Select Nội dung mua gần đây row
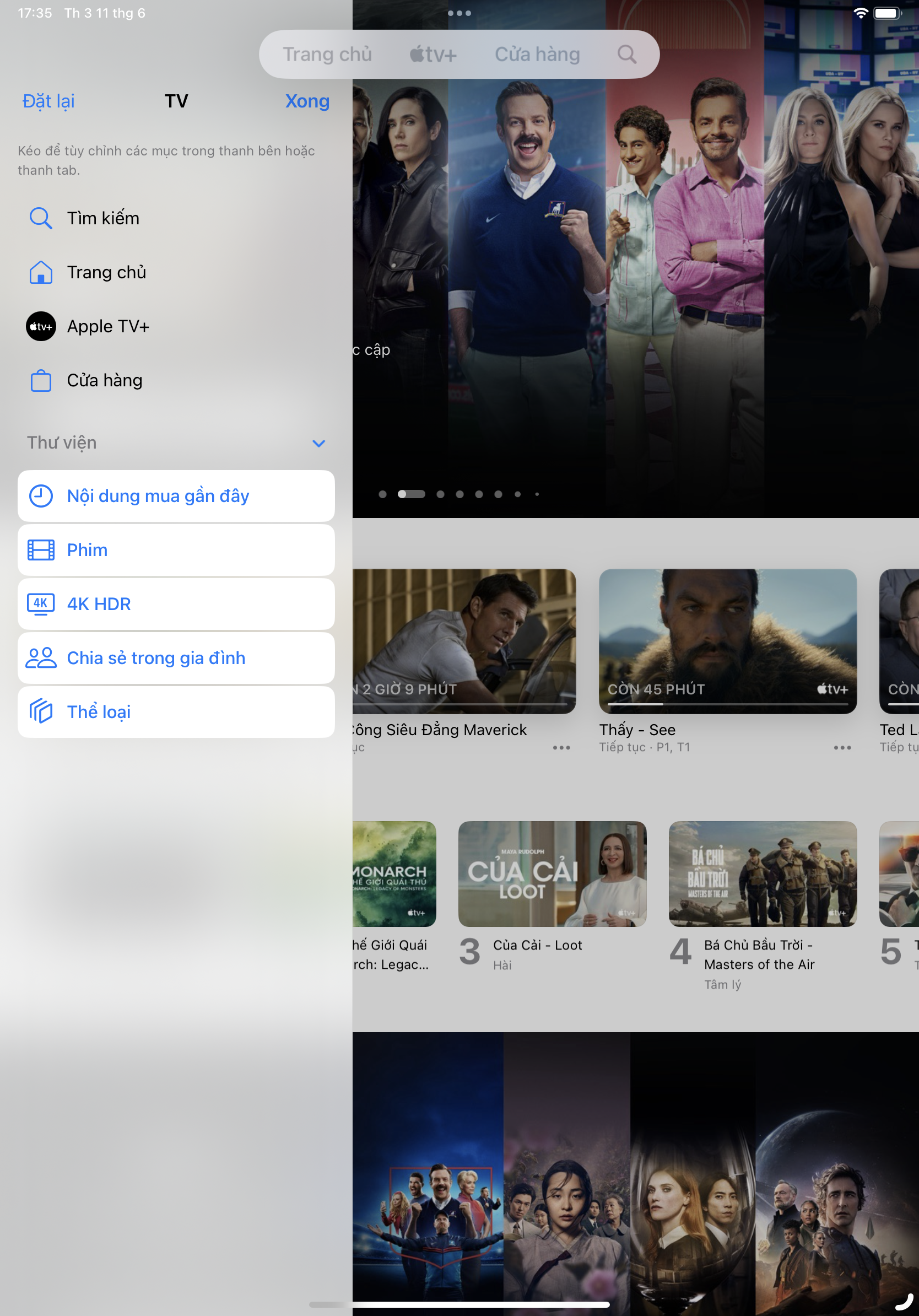 pos(176,497)
